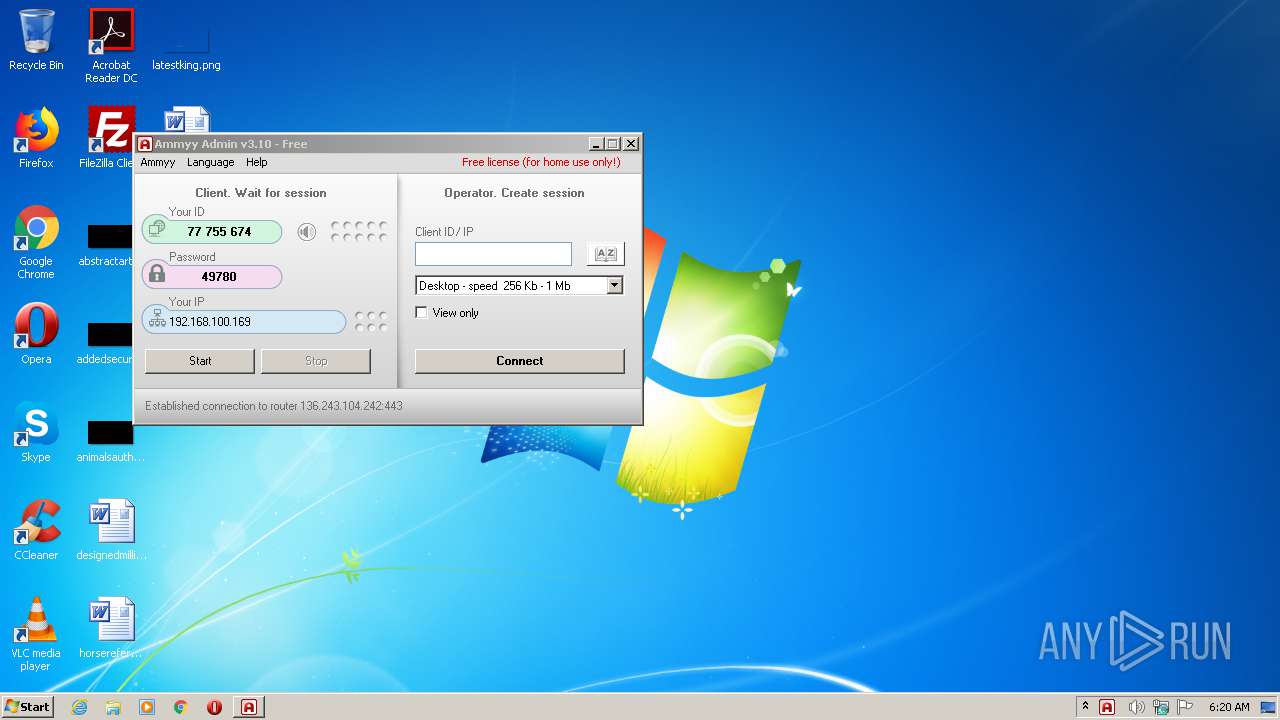Click the Start button in client panel
Screen dimensions: 1280x720
tap(200, 361)
